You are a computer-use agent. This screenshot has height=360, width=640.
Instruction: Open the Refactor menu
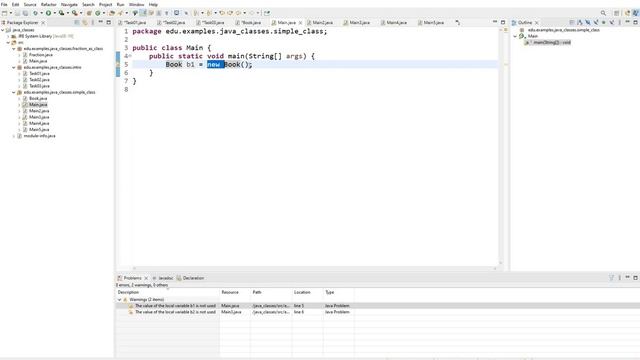(49, 4)
